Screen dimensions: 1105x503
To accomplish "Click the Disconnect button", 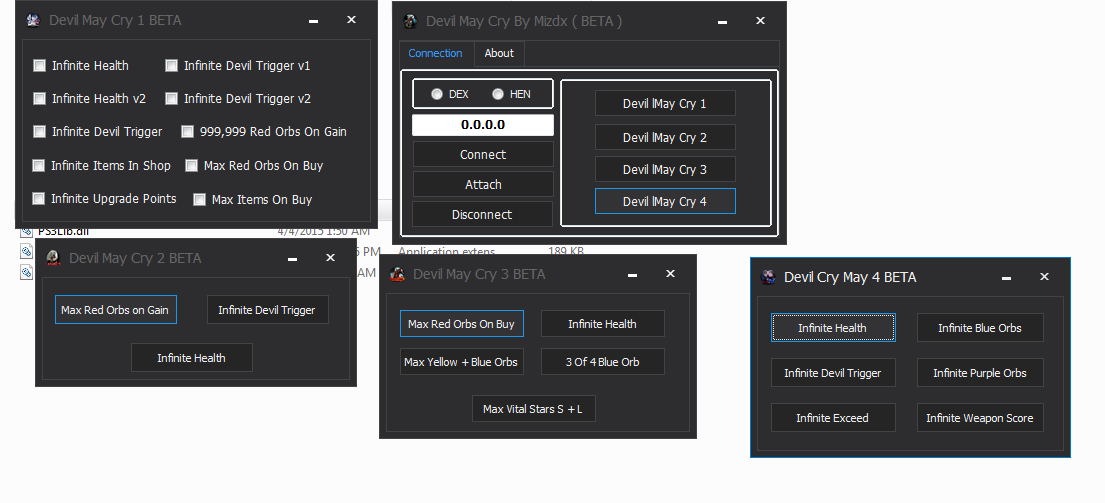I will pos(483,214).
